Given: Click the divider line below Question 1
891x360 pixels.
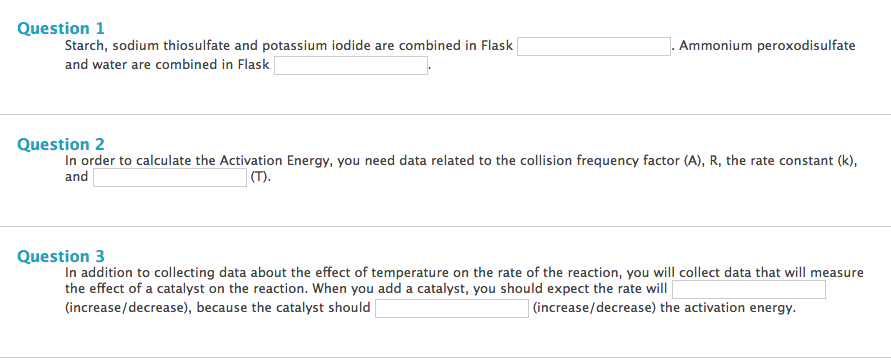Looking at the screenshot, I should (446, 115).
